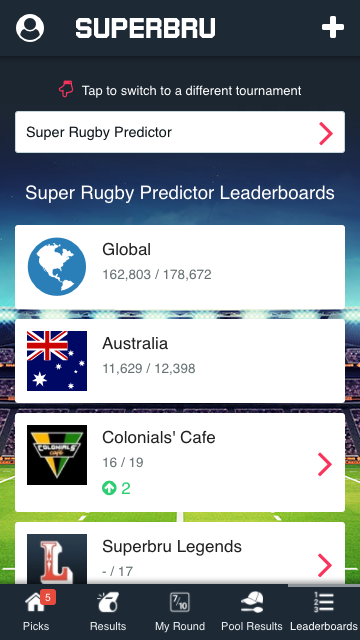This screenshot has width=360, height=640.
Task: Tap the Australian flag thumbnail
Action: tap(57, 361)
